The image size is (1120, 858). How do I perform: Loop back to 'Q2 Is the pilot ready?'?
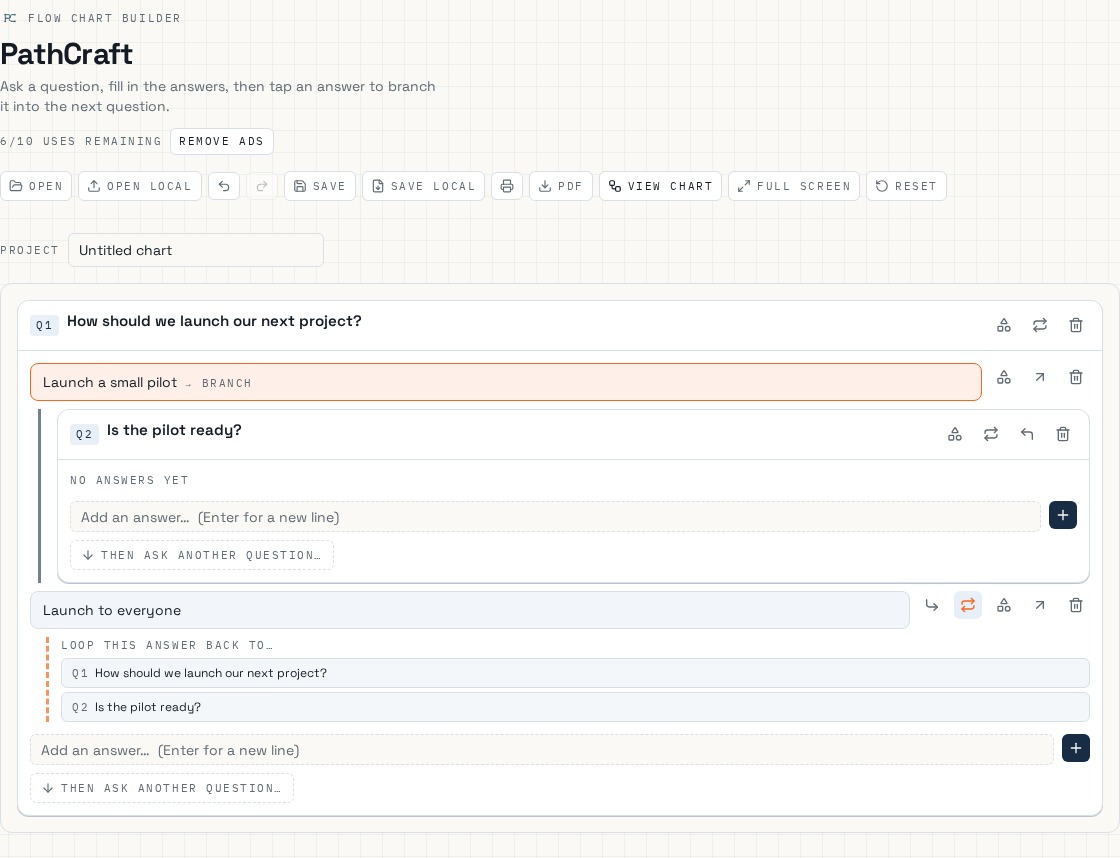coord(575,707)
